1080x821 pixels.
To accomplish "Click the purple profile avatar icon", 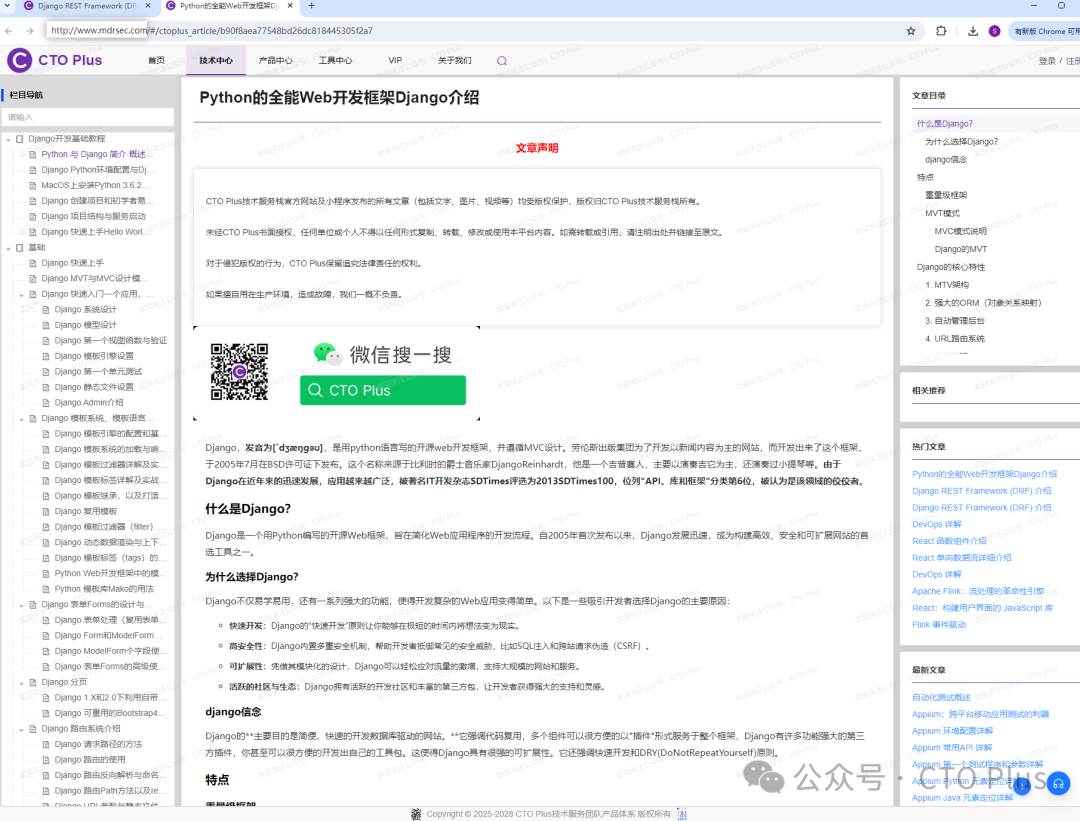I will point(995,31).
